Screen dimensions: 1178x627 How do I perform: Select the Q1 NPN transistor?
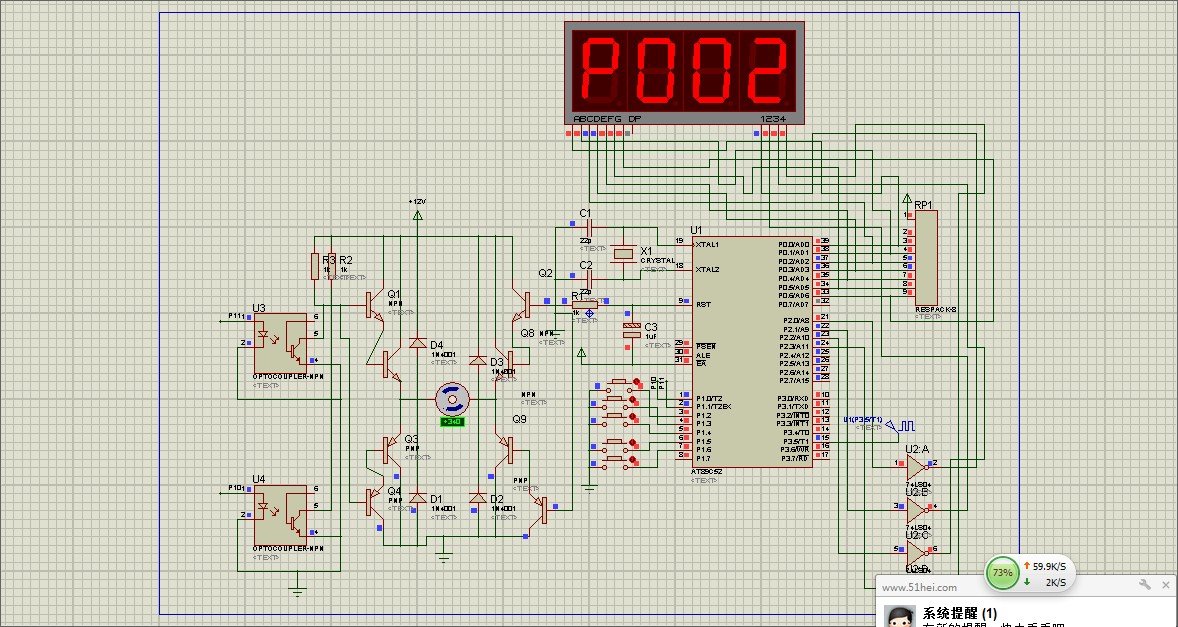pos(372,304)
